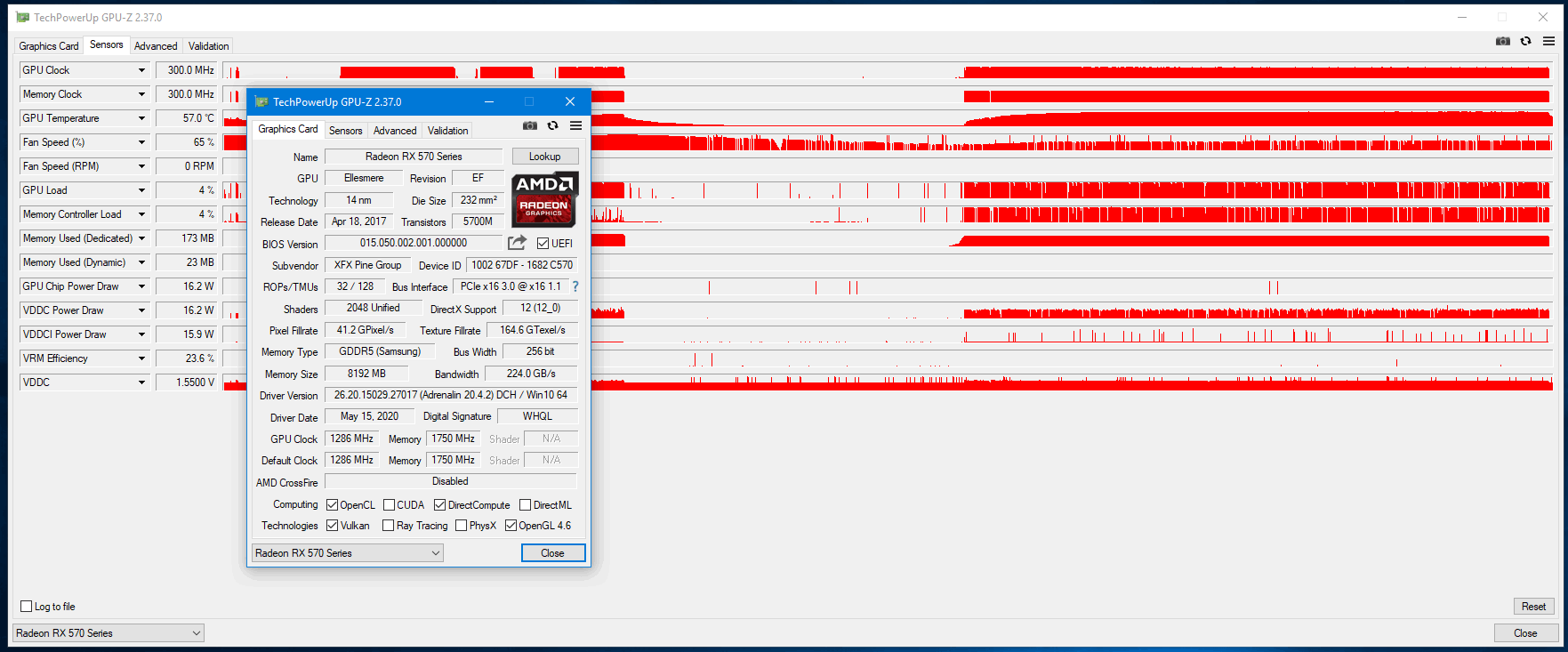Toggle the UEFI checkbox
The height and width of the screenshot is (652, 1568).
pos(543,244)
